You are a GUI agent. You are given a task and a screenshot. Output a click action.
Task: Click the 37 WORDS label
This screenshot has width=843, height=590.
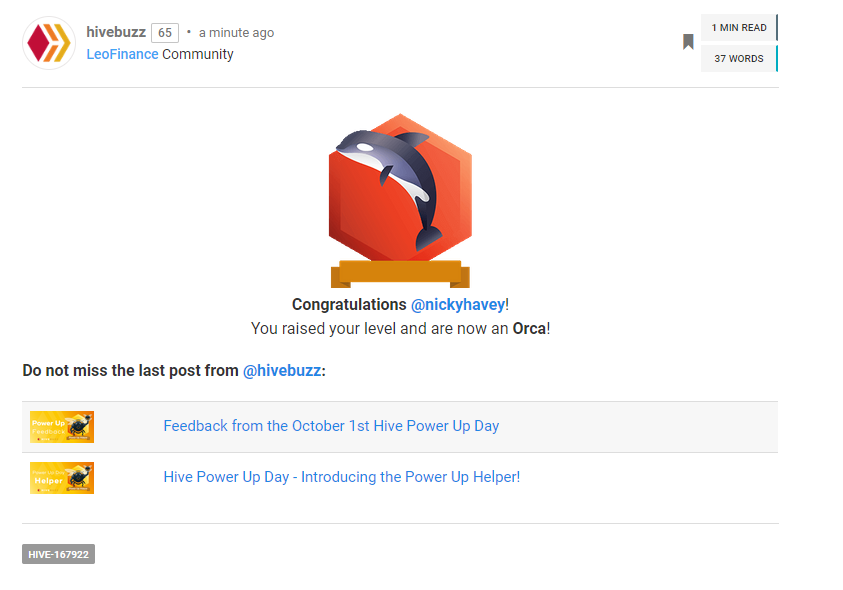point(739,59)
